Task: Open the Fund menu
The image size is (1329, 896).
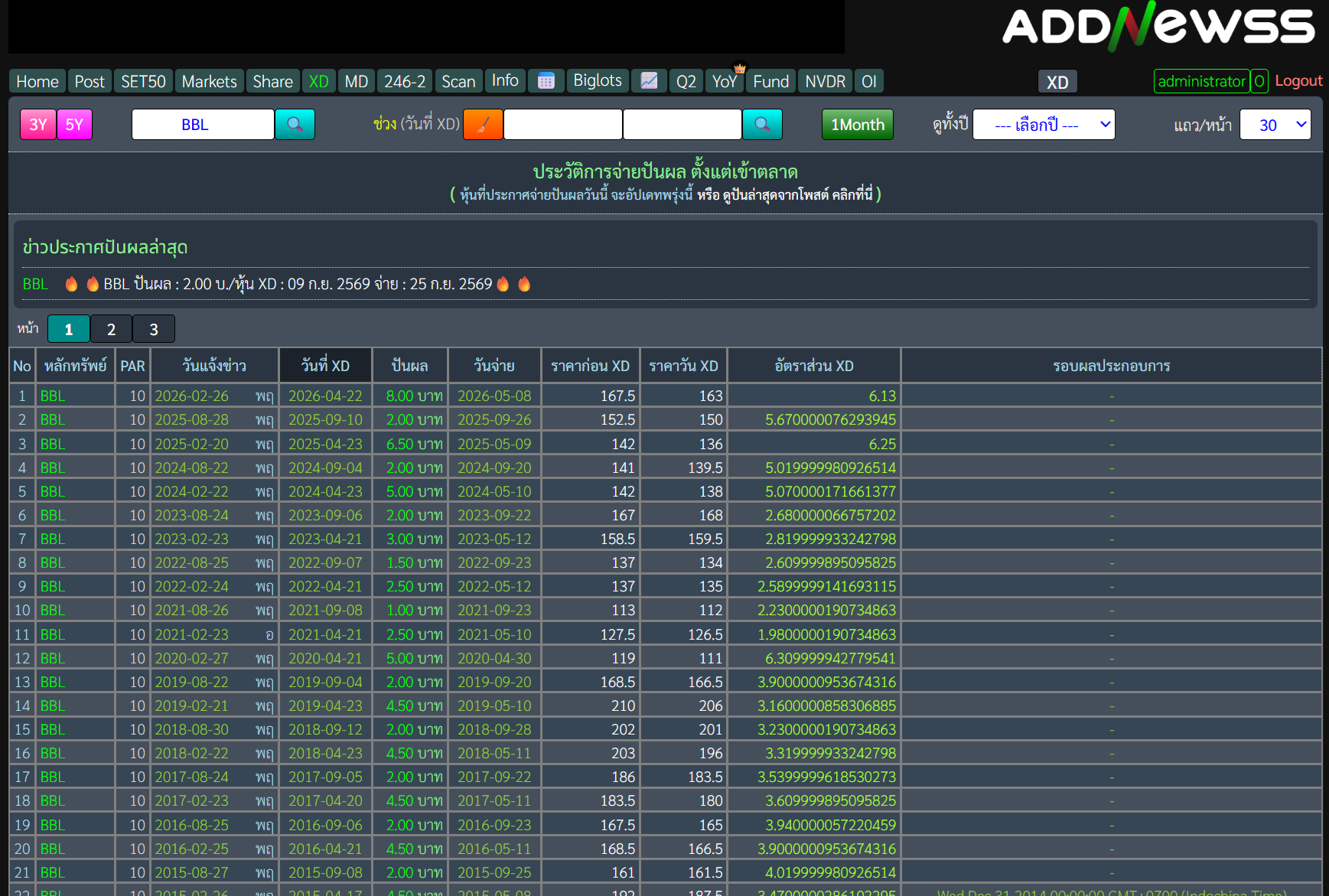Action: point(770,81)
